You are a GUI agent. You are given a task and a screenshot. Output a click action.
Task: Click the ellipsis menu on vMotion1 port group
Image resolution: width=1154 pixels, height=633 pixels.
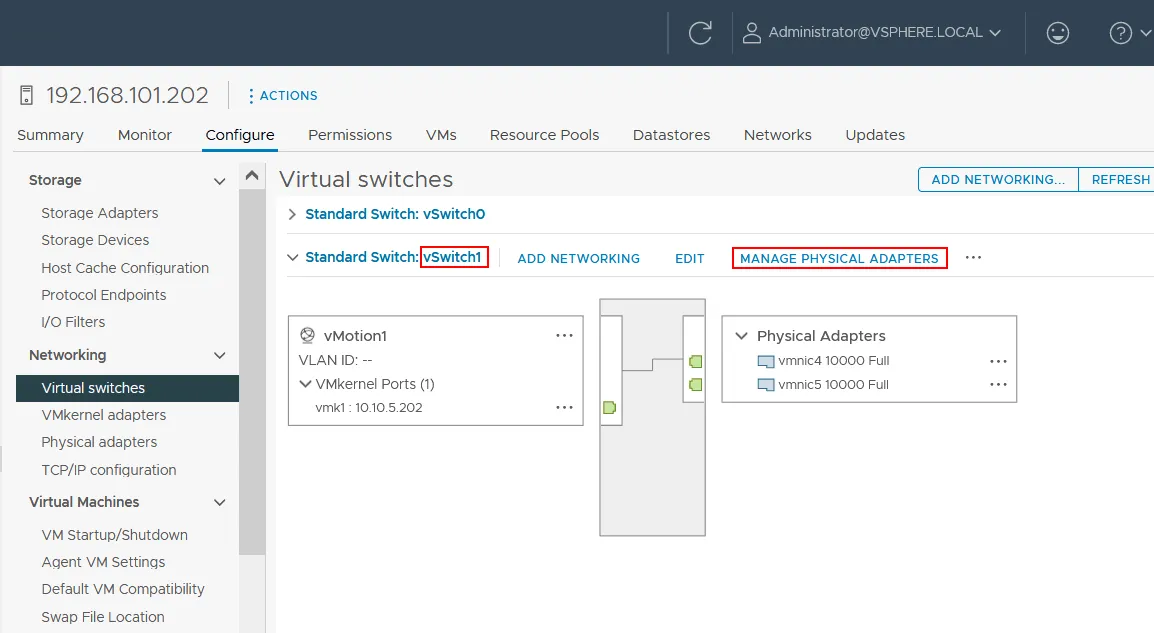pos(564,335)
